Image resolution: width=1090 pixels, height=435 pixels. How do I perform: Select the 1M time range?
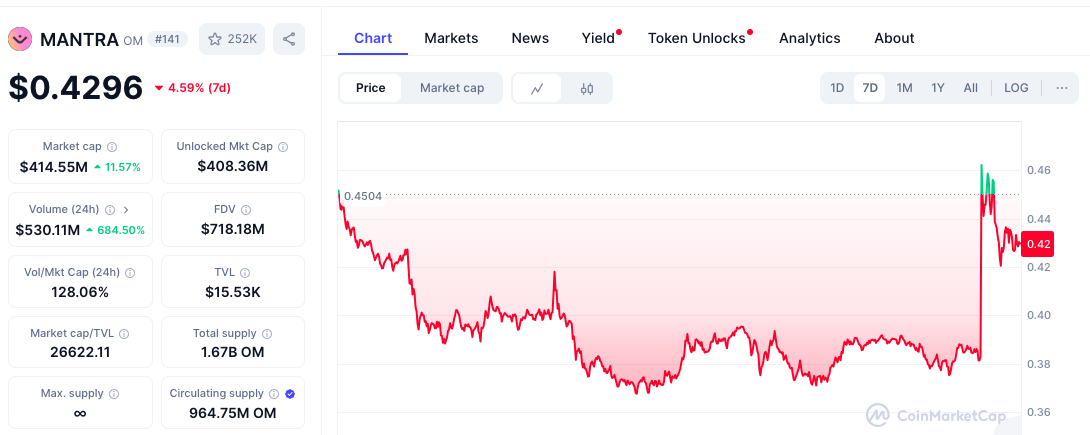(904, 88)
